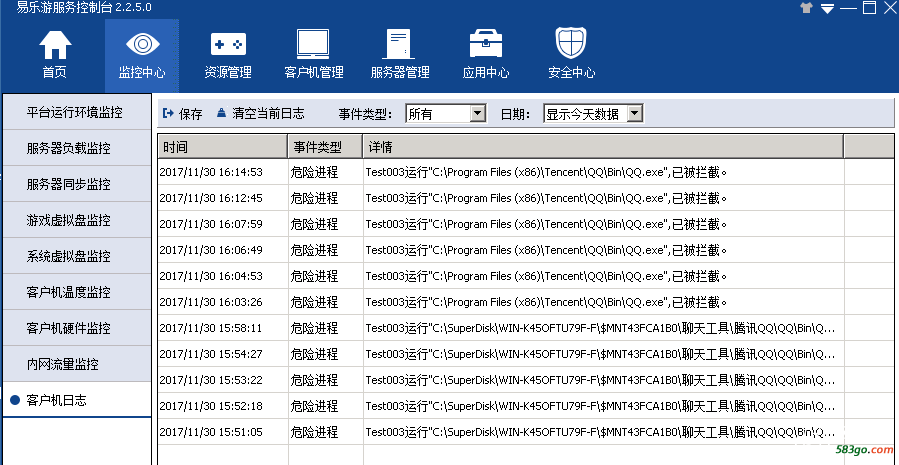Open 客户机硬件监控 in sidebar
The width and height of the screenshot is (899, 465).
77,329
